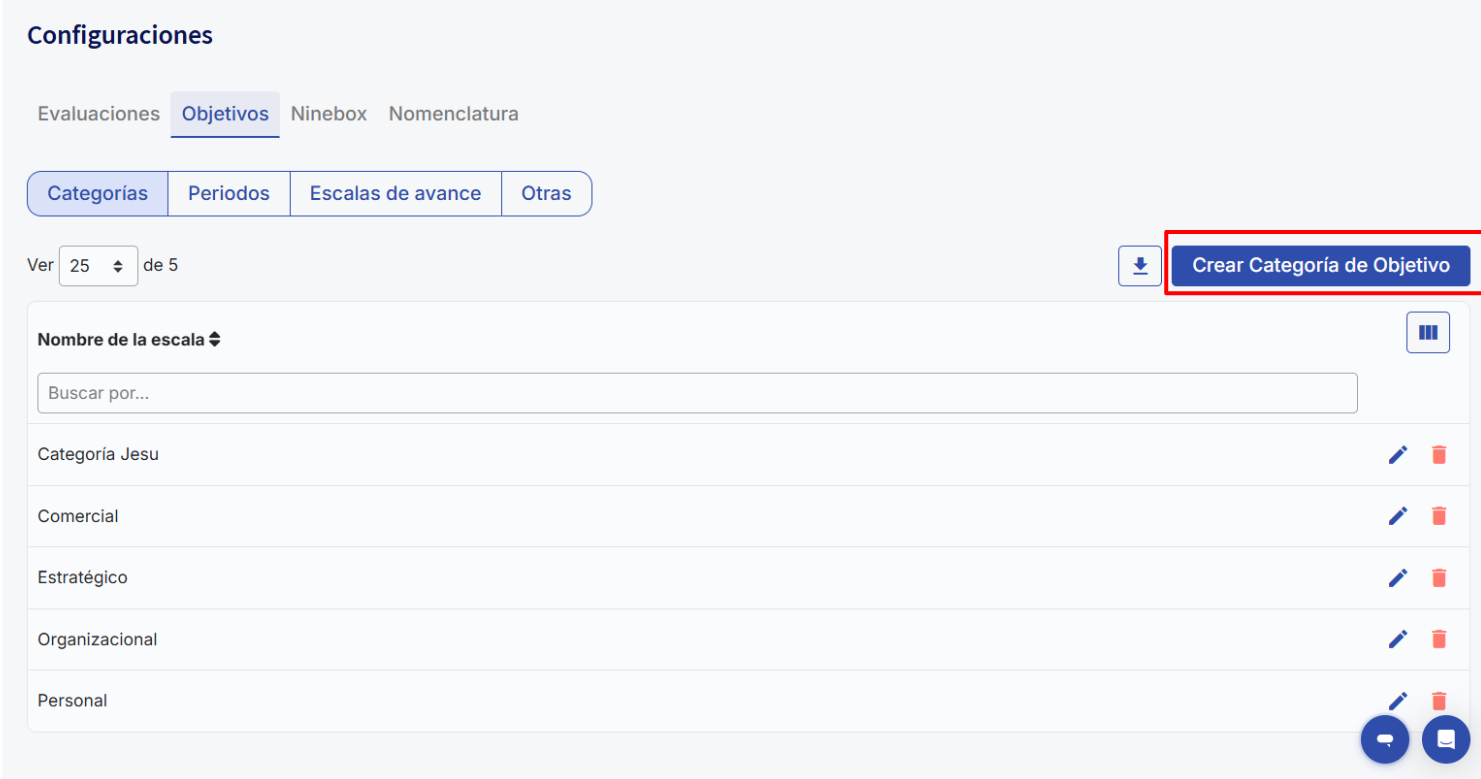Go to the Nomenclatura tab
This screenshot has width=1481, height=779.
453,114
